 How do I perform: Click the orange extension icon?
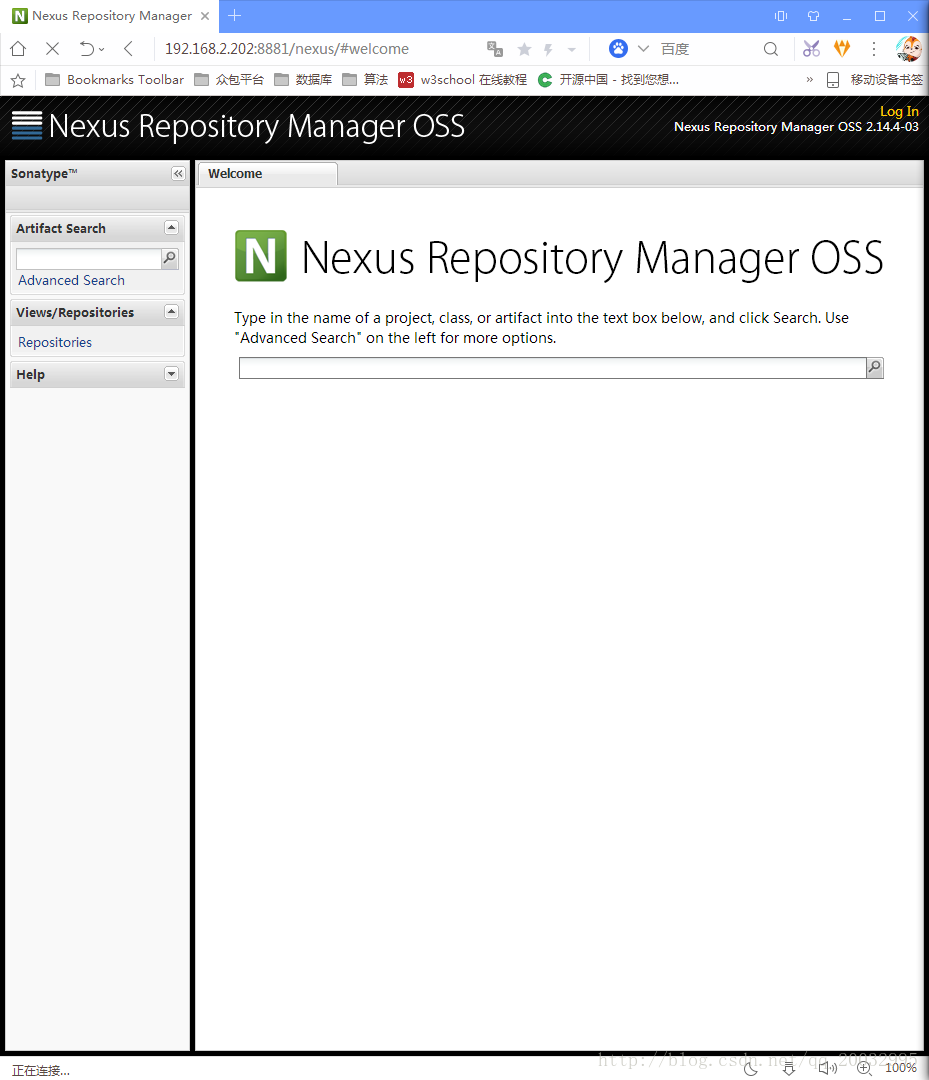click(x=842, y=48)
